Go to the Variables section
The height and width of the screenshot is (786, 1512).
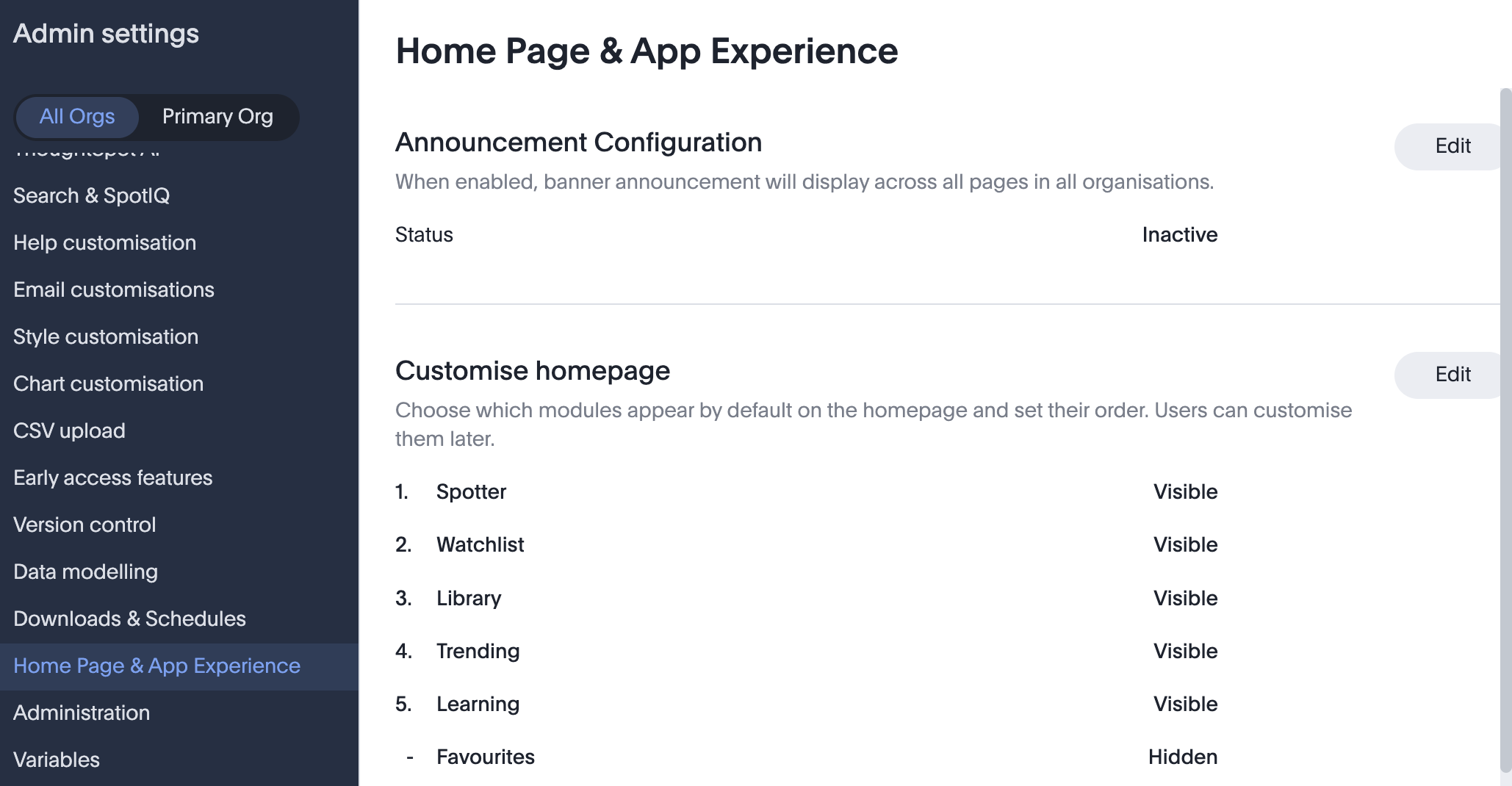[56, 760]
